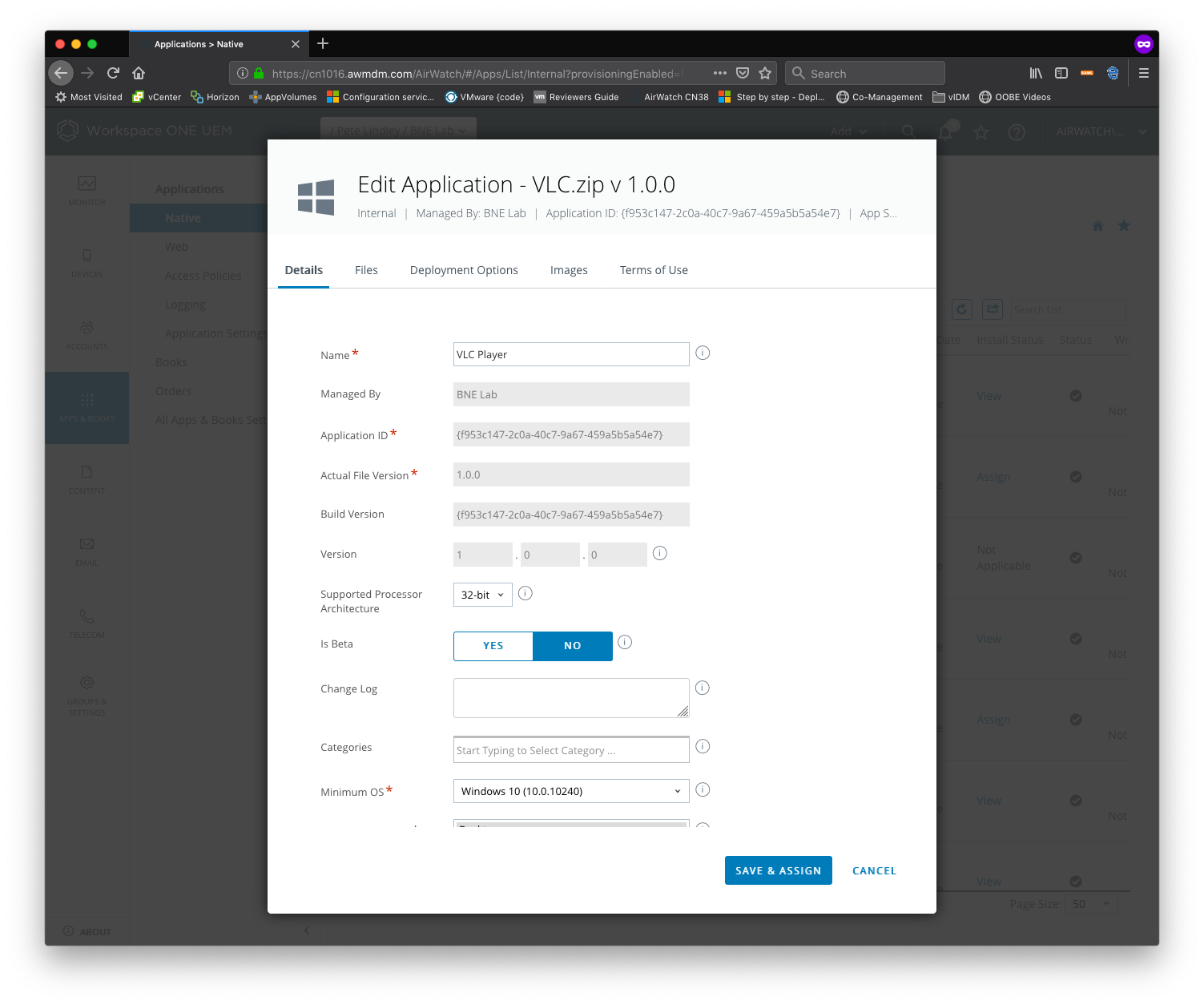1204x1005 pixels.
Task: Open Most Visited bookmarks folder
Action: pos(89,97)
